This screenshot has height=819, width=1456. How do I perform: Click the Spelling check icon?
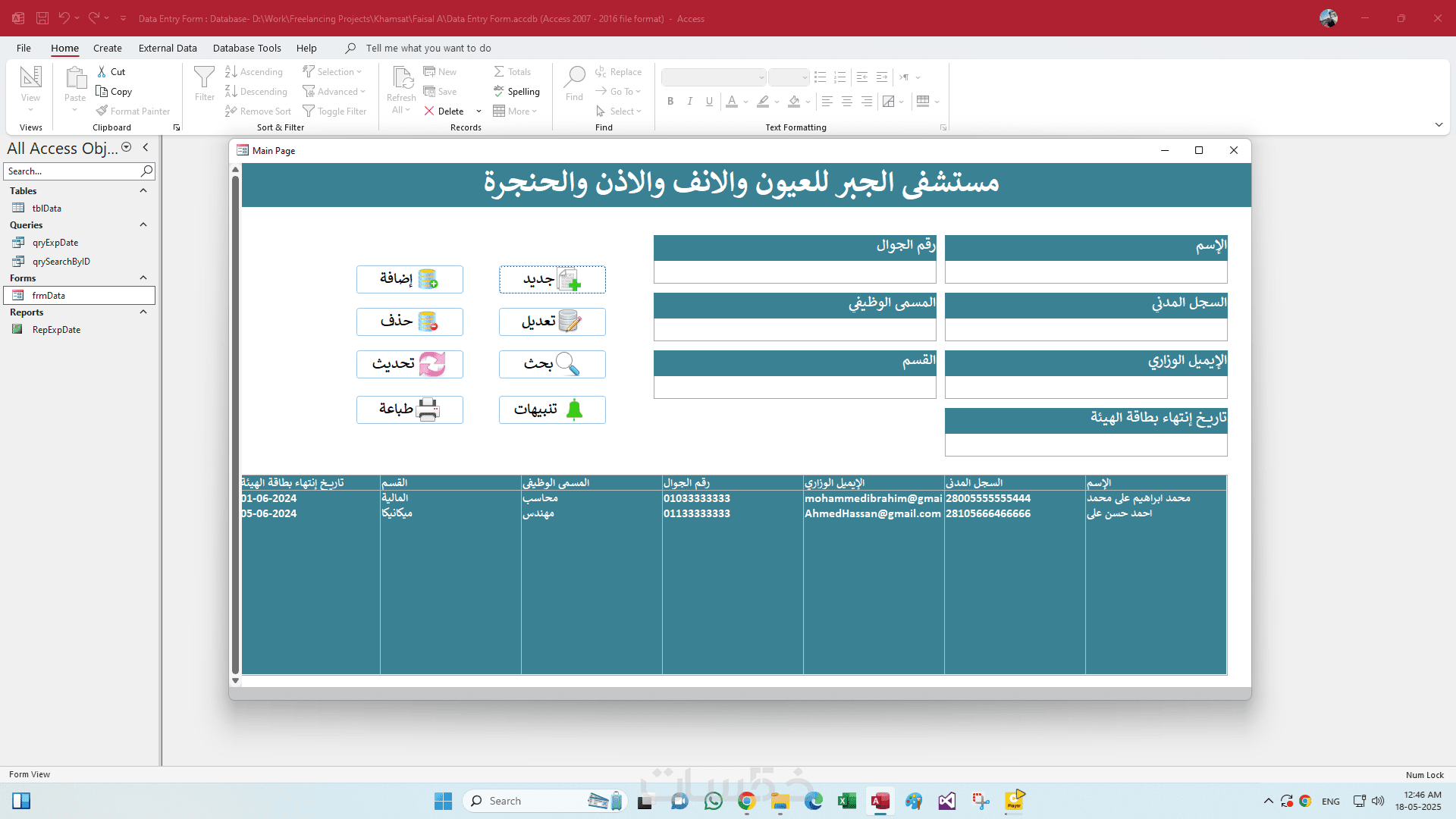(499, 91)
